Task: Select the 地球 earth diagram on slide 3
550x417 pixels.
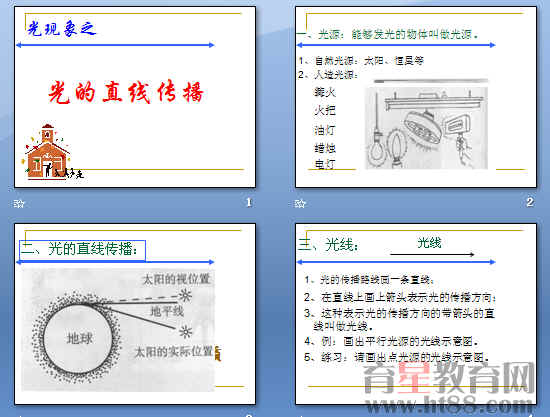Action: point(118,330)
